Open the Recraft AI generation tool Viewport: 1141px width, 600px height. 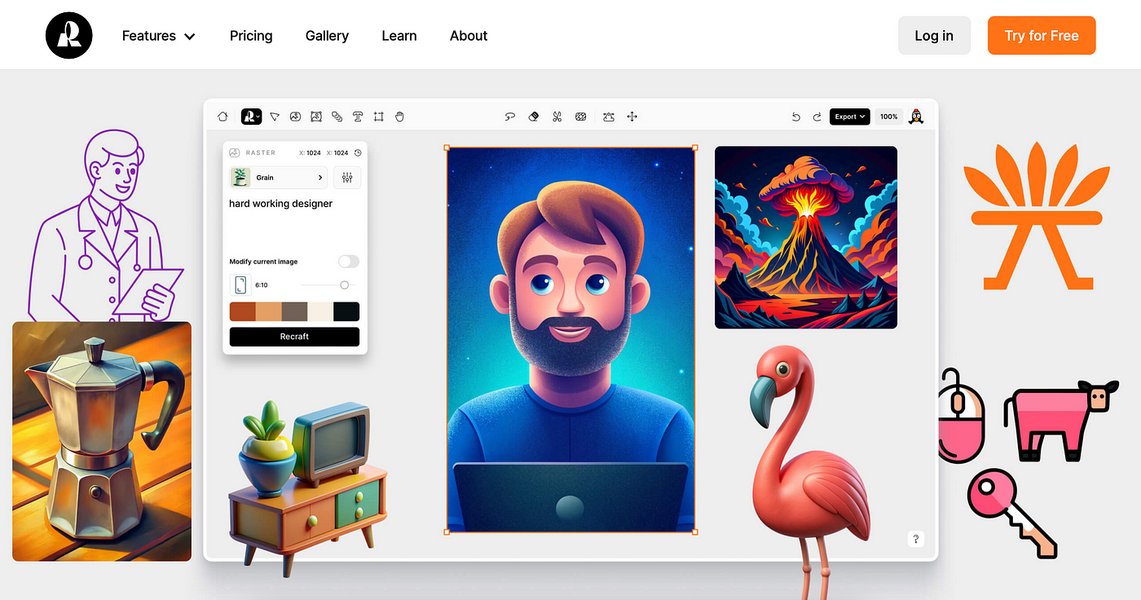(x=251, y=116)
